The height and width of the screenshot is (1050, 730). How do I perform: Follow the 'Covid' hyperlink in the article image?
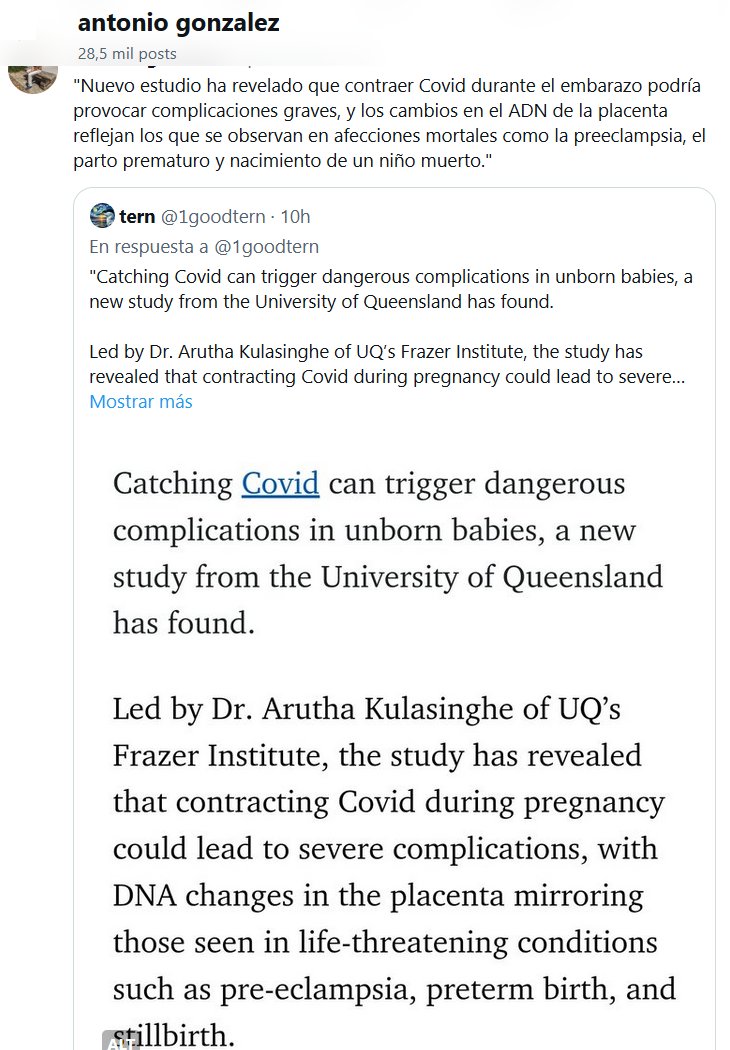click(280, 484)
